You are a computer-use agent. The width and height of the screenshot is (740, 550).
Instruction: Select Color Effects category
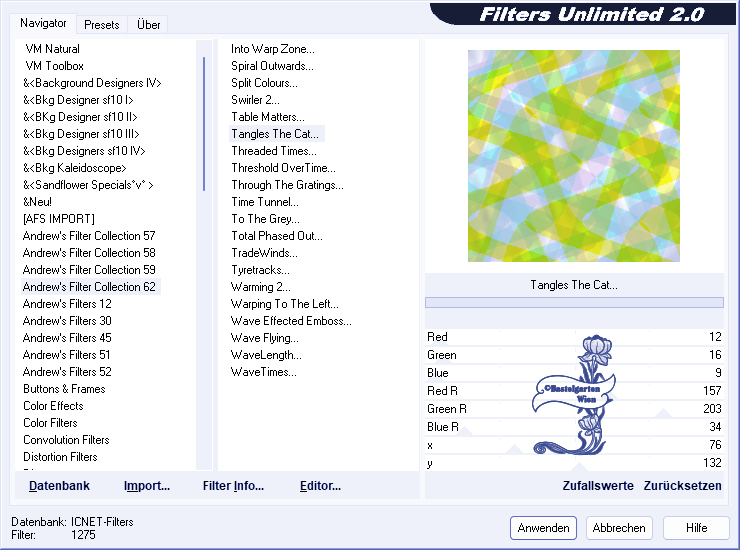53,406
